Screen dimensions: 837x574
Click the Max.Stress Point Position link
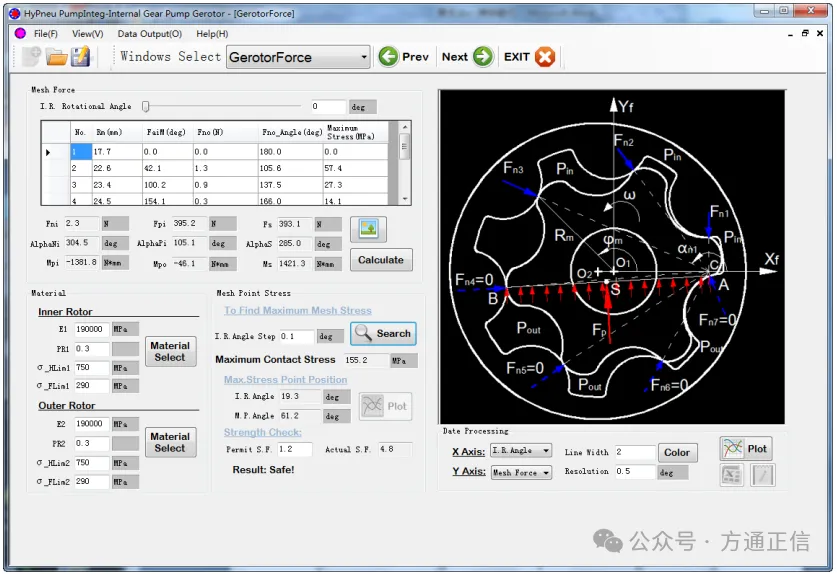[x=286, y=380]
